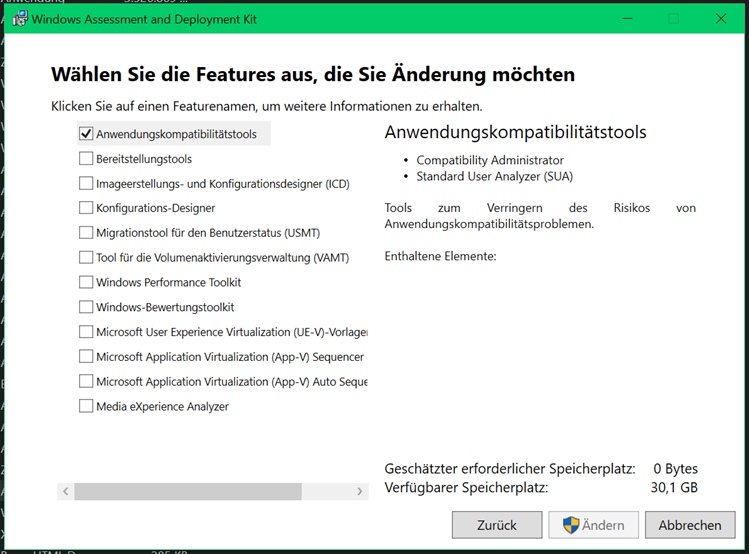Image resolution: width=749 pixels, height=554 pixels.
Task: Enable the Bereitstellungstools checkbox
Action: click(86, 159)
